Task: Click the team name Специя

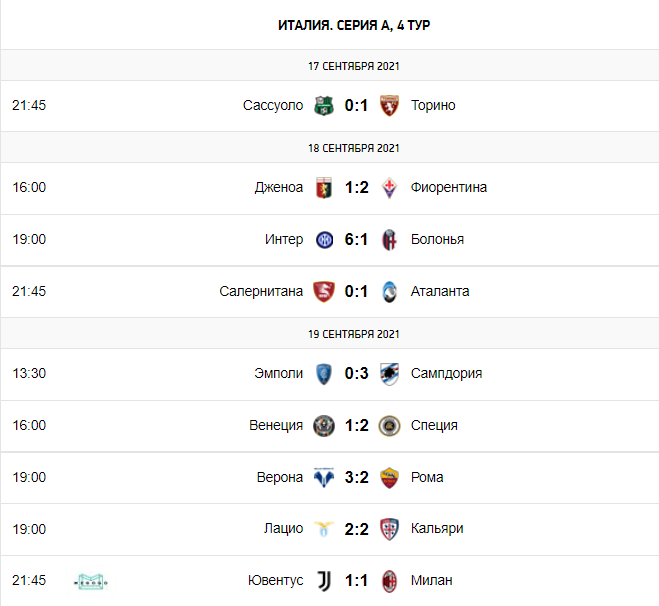Action: [x=434, y=425]
